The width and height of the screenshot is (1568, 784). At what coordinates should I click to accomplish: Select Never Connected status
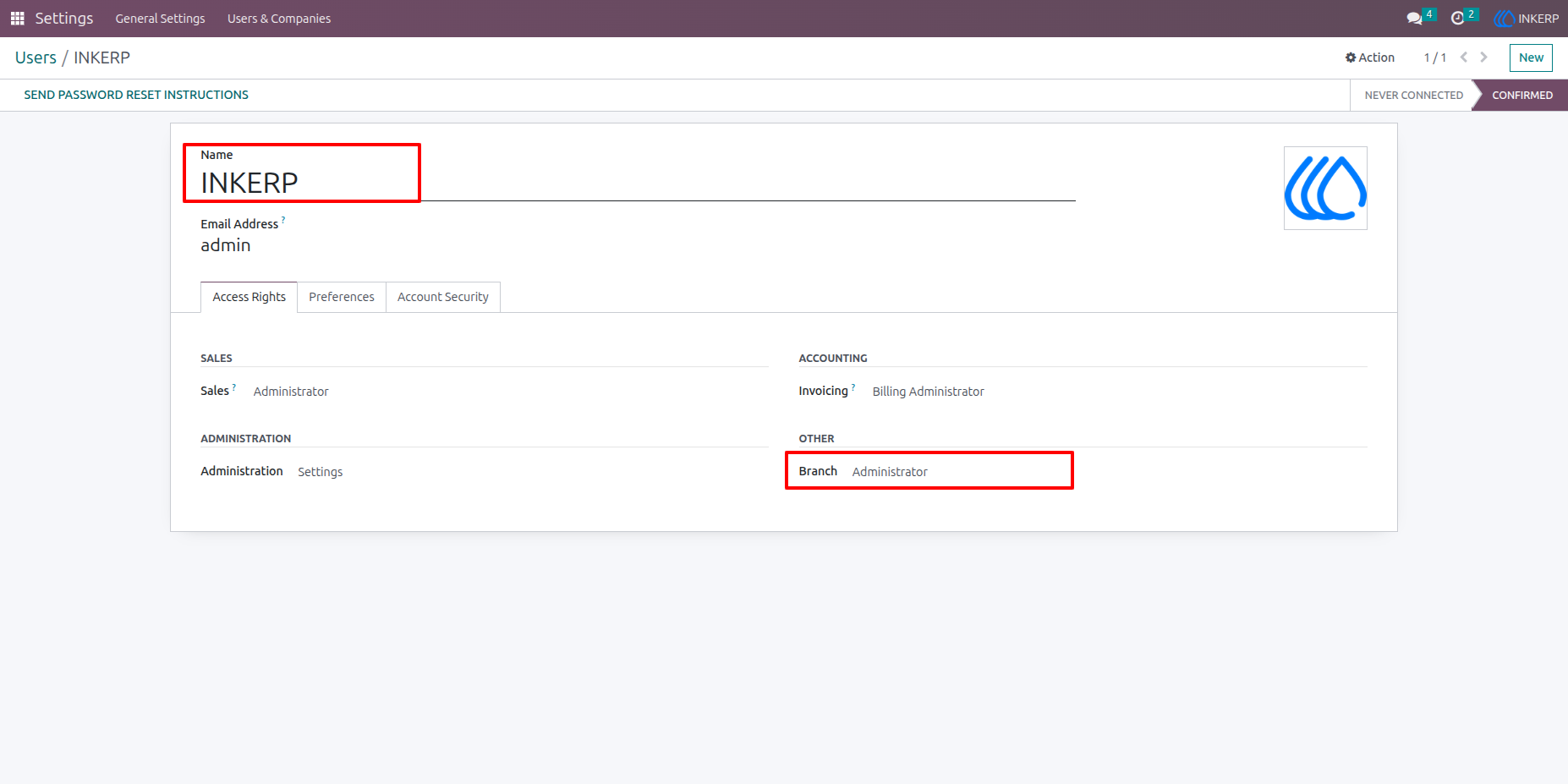coord(1413,95)
